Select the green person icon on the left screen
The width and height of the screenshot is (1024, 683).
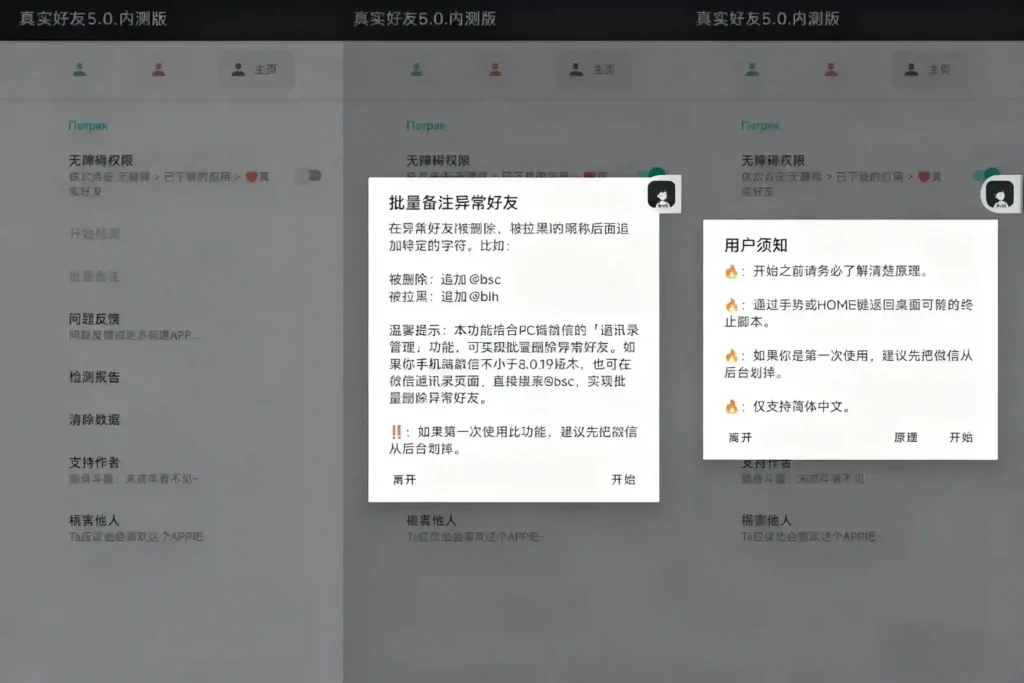[81, 70]
